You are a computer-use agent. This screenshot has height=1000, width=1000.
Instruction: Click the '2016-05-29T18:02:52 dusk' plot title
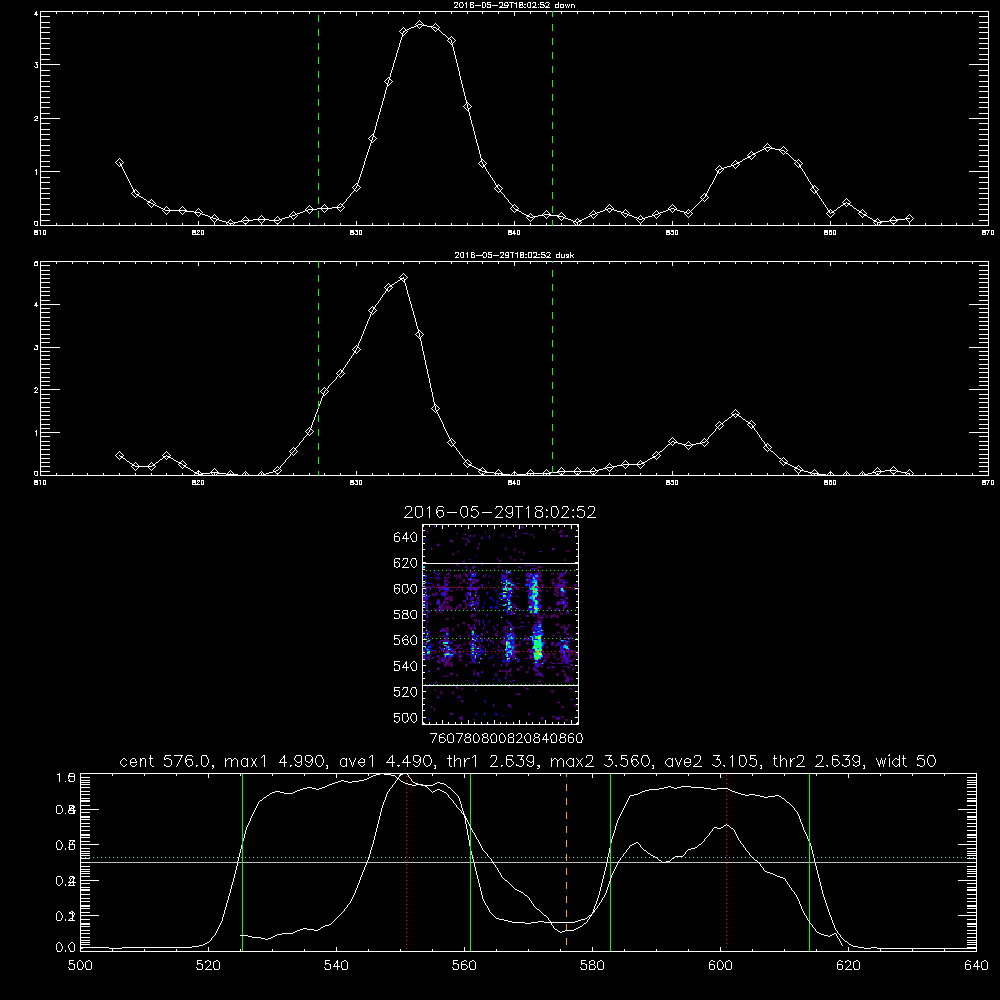point(514,255)
